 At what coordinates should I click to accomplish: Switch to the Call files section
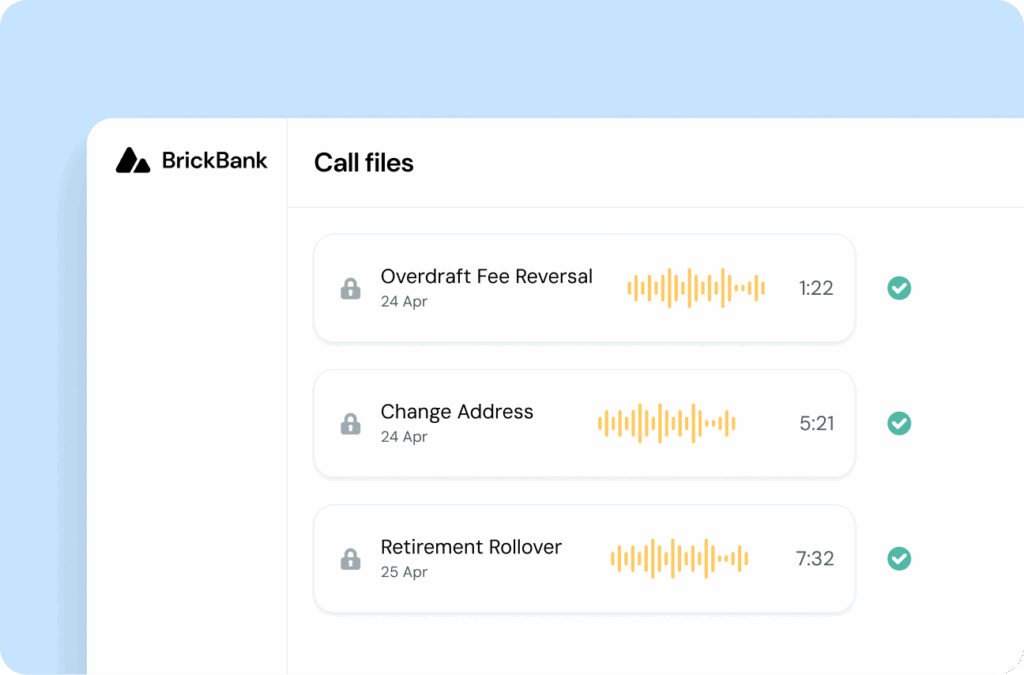coord(364,162)
